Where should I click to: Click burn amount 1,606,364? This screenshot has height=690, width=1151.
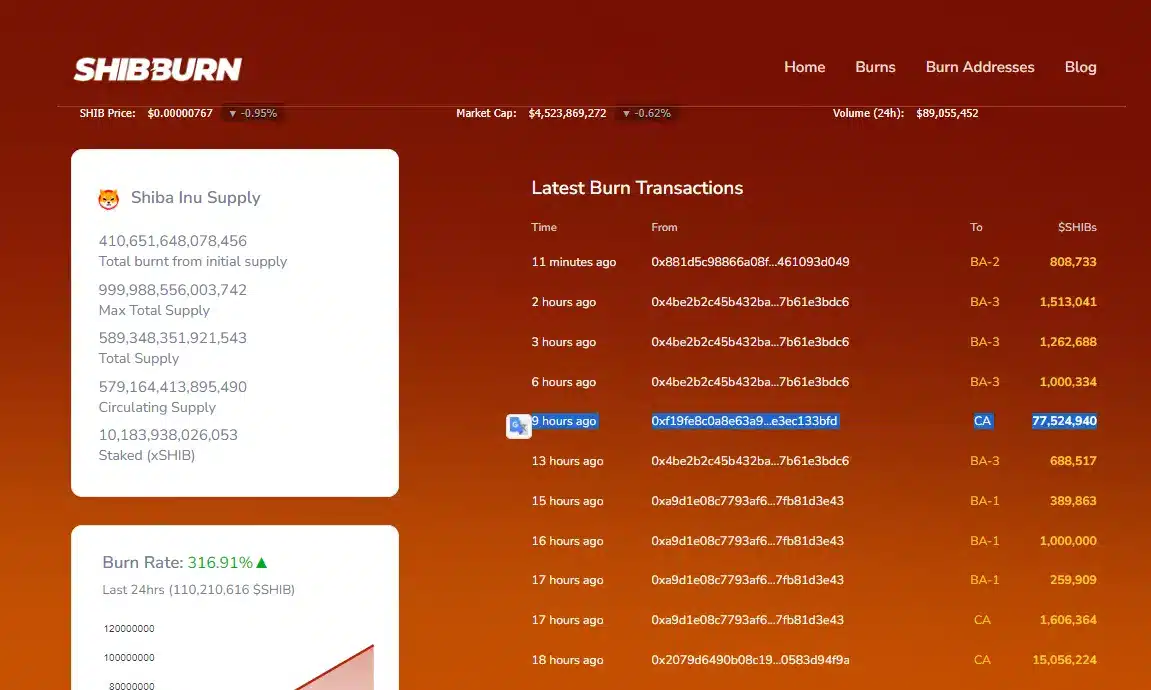[1068, 620]
